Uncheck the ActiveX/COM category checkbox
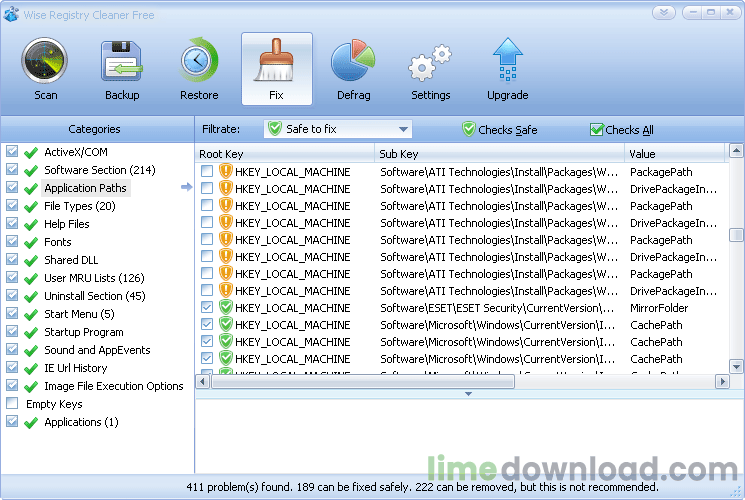Image resolution: width=745 pixels, height=500 pixels. [12, 151]
